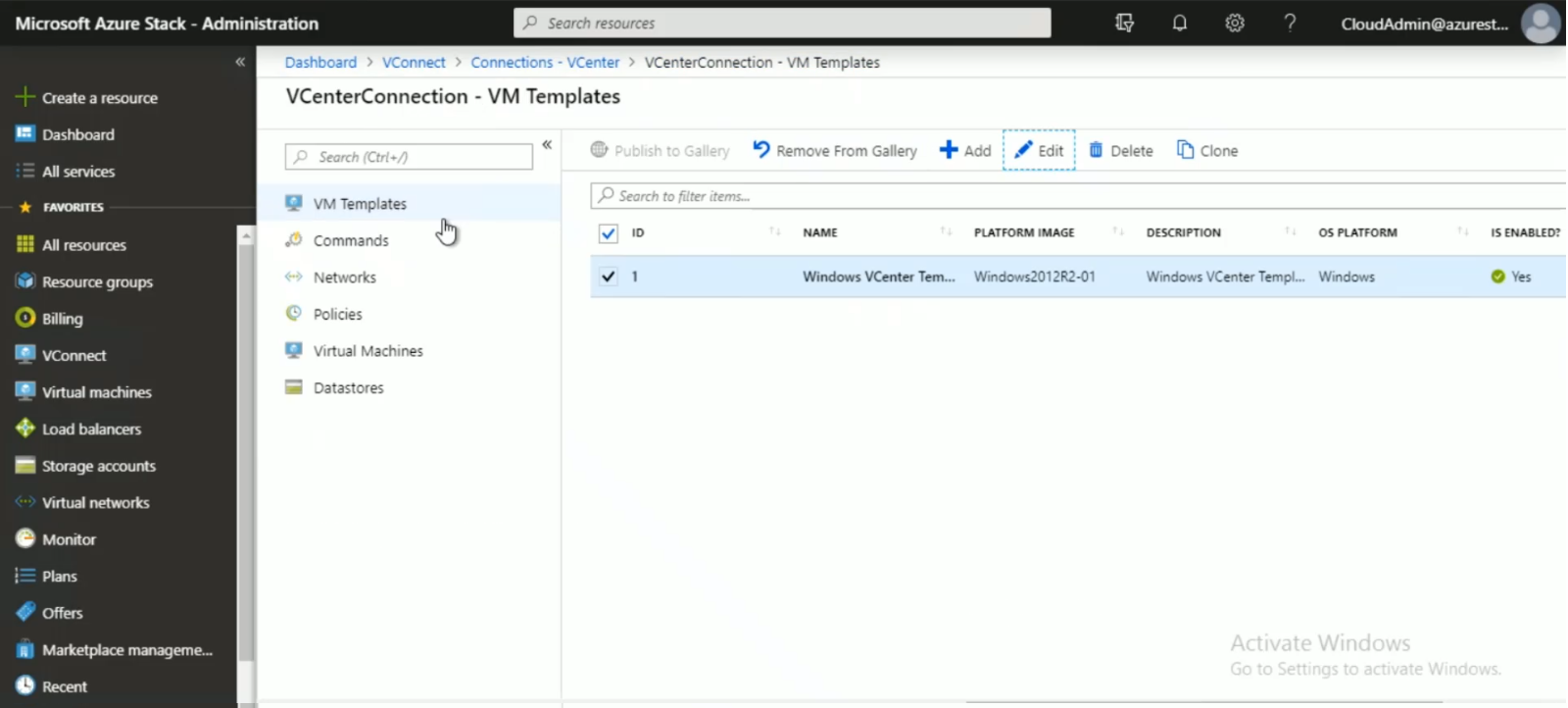1568x708 pixels.
Task: Uncheck the row 1 checkbox
Action: [x=609, y=277]
